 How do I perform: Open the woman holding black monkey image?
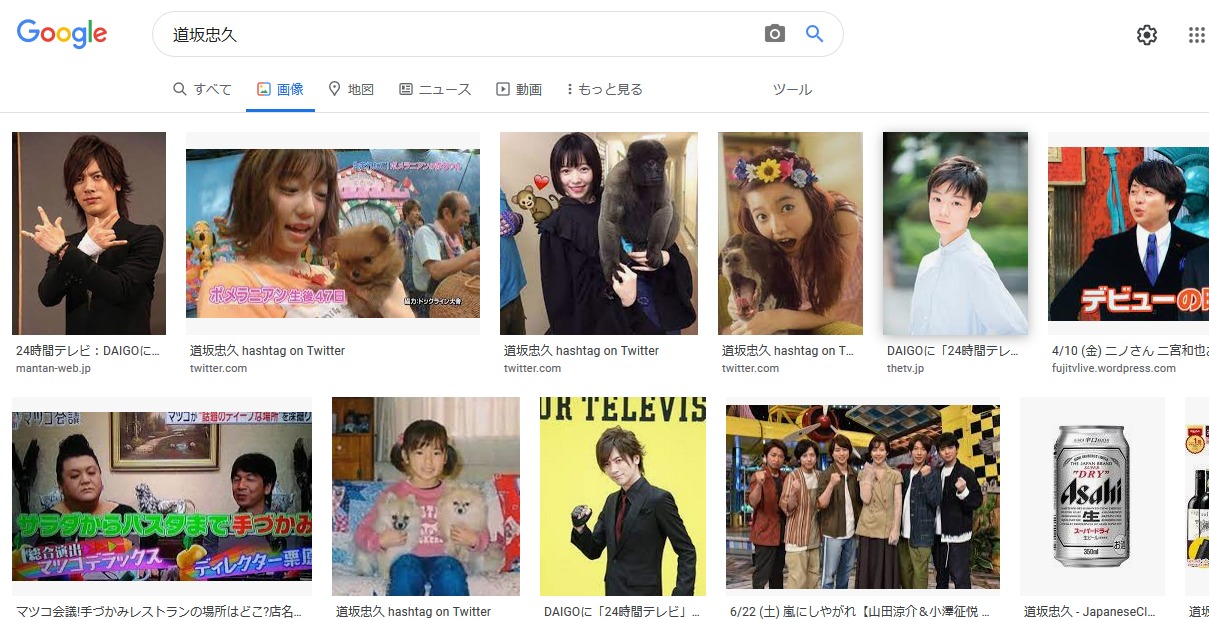(598, 233)
